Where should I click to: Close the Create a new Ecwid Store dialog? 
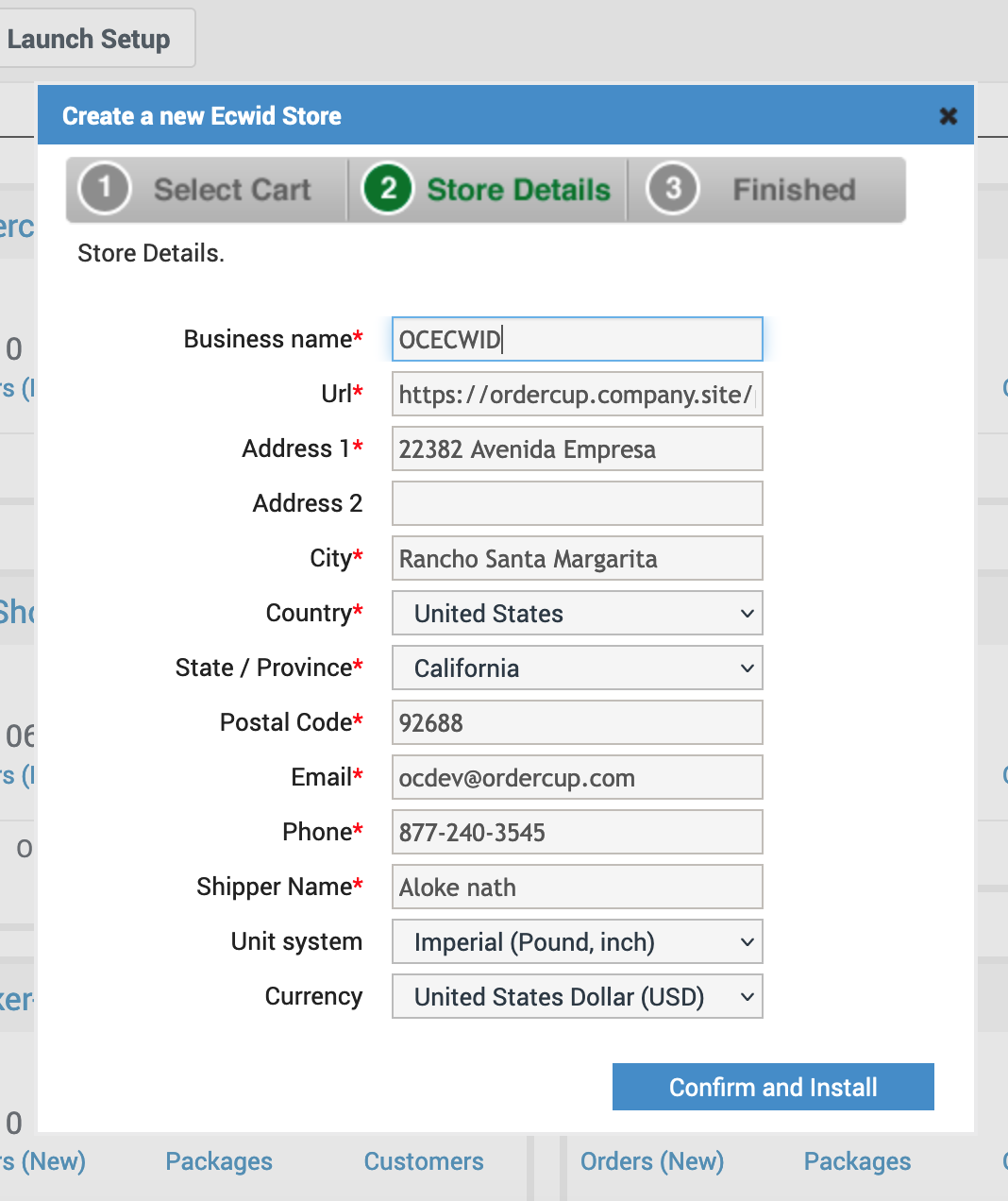(x=949, y=116)
